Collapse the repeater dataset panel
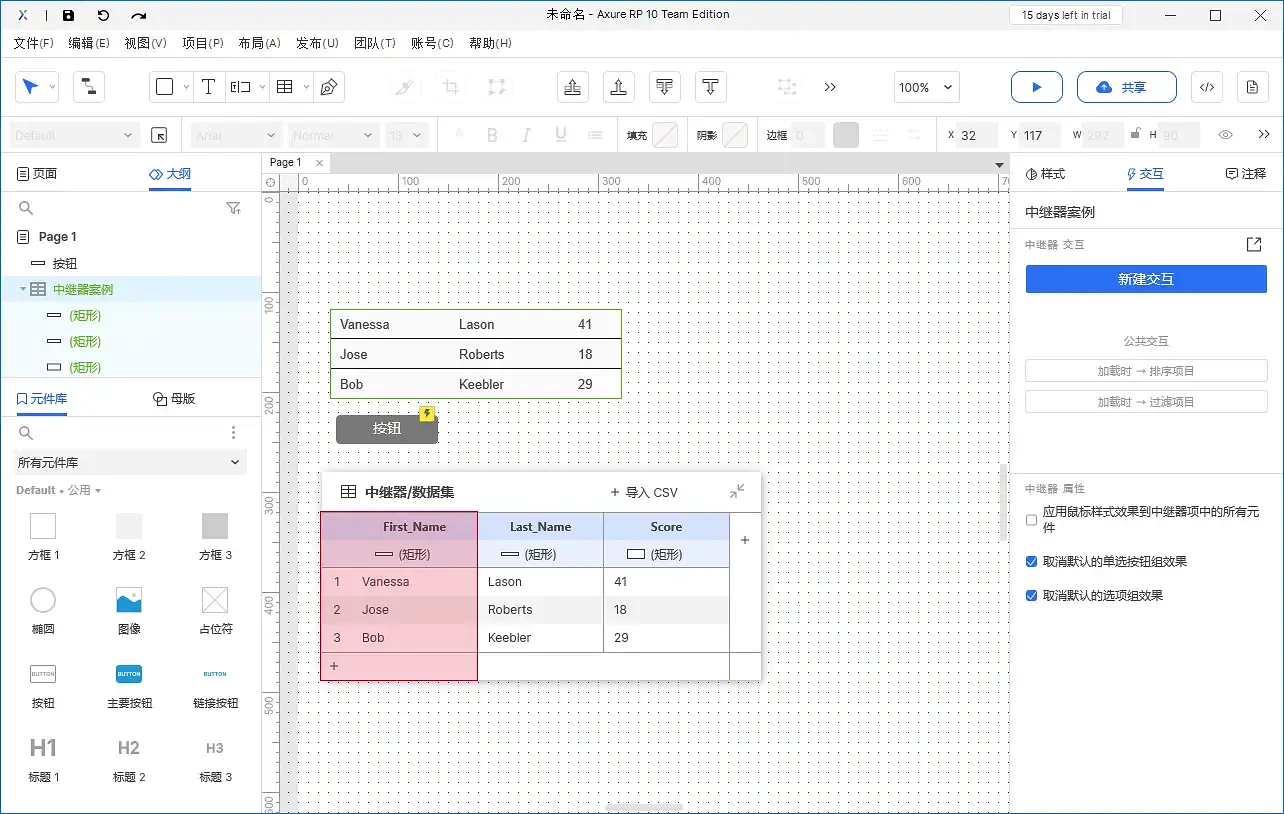The height and width of the screenshot is (814, 1284). tap(737, 491)
